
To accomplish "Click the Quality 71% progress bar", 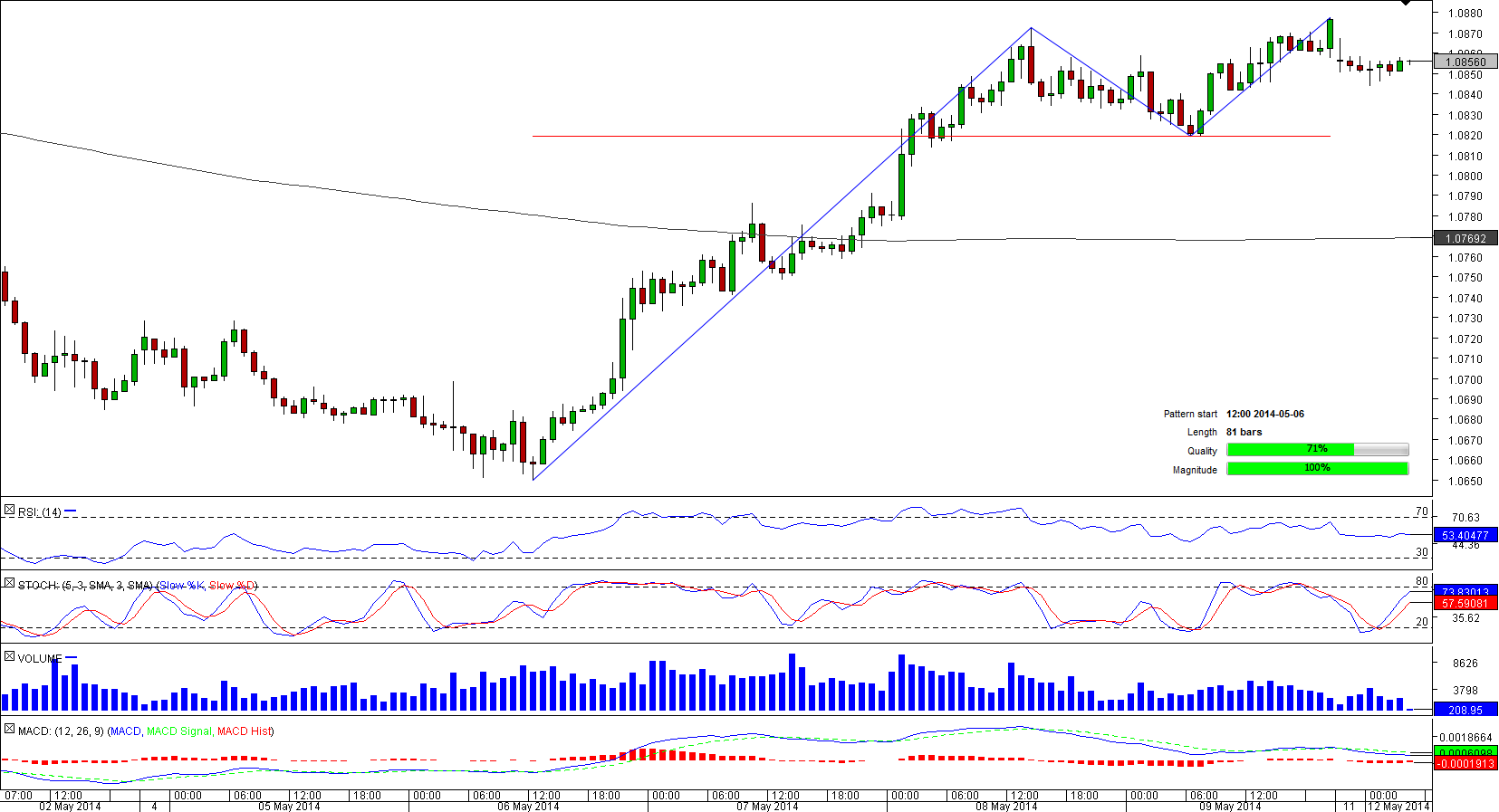I will [x=1317, y=450].
